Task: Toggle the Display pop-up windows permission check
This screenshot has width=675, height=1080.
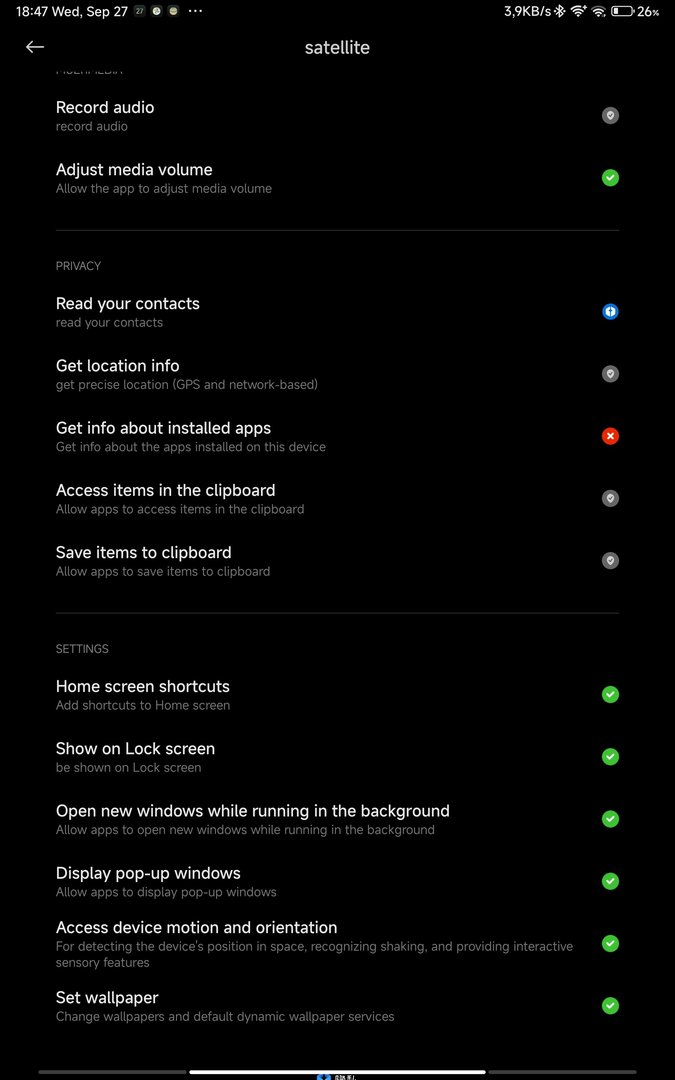Action: 610,881
